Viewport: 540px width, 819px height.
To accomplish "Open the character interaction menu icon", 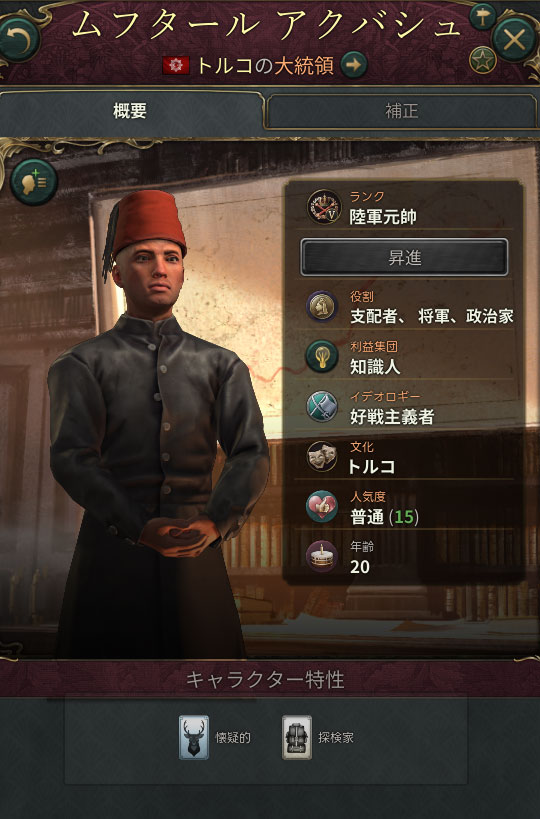I will click(x=34, y=182).
